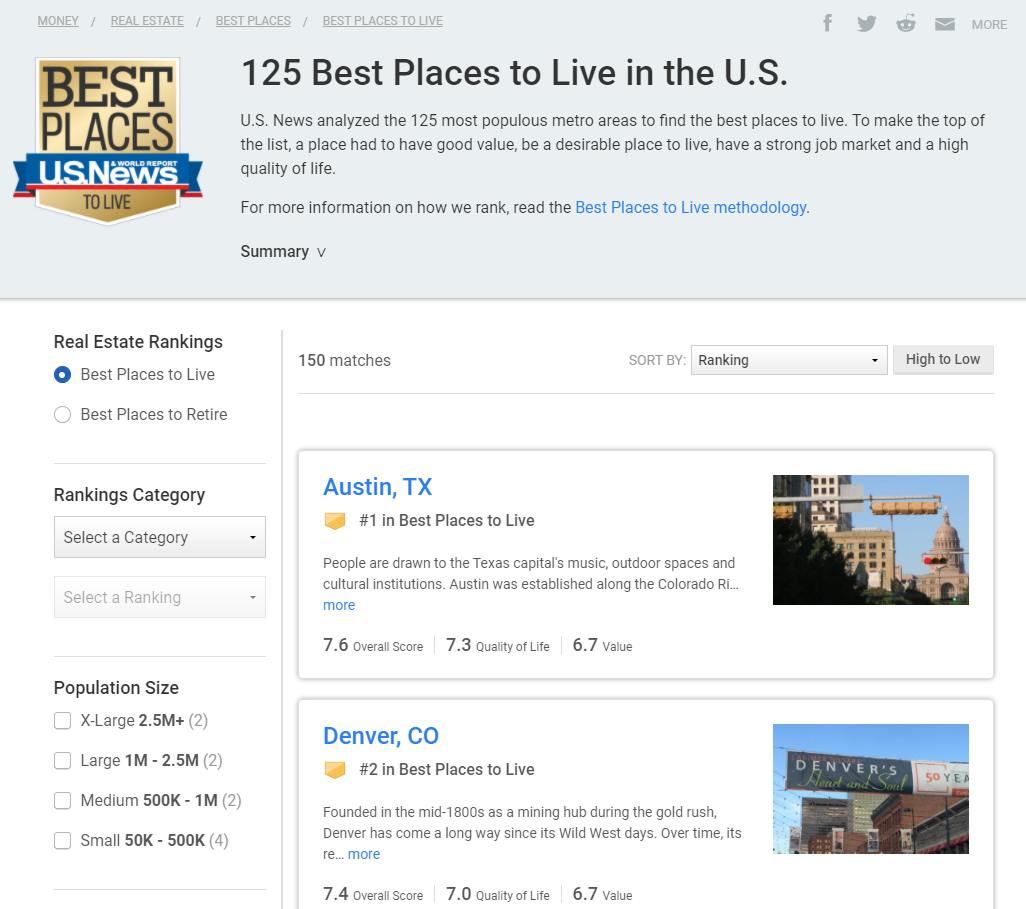Share the article on Reddit
This screenshot has height=909, width=1026.
point(906,22)
